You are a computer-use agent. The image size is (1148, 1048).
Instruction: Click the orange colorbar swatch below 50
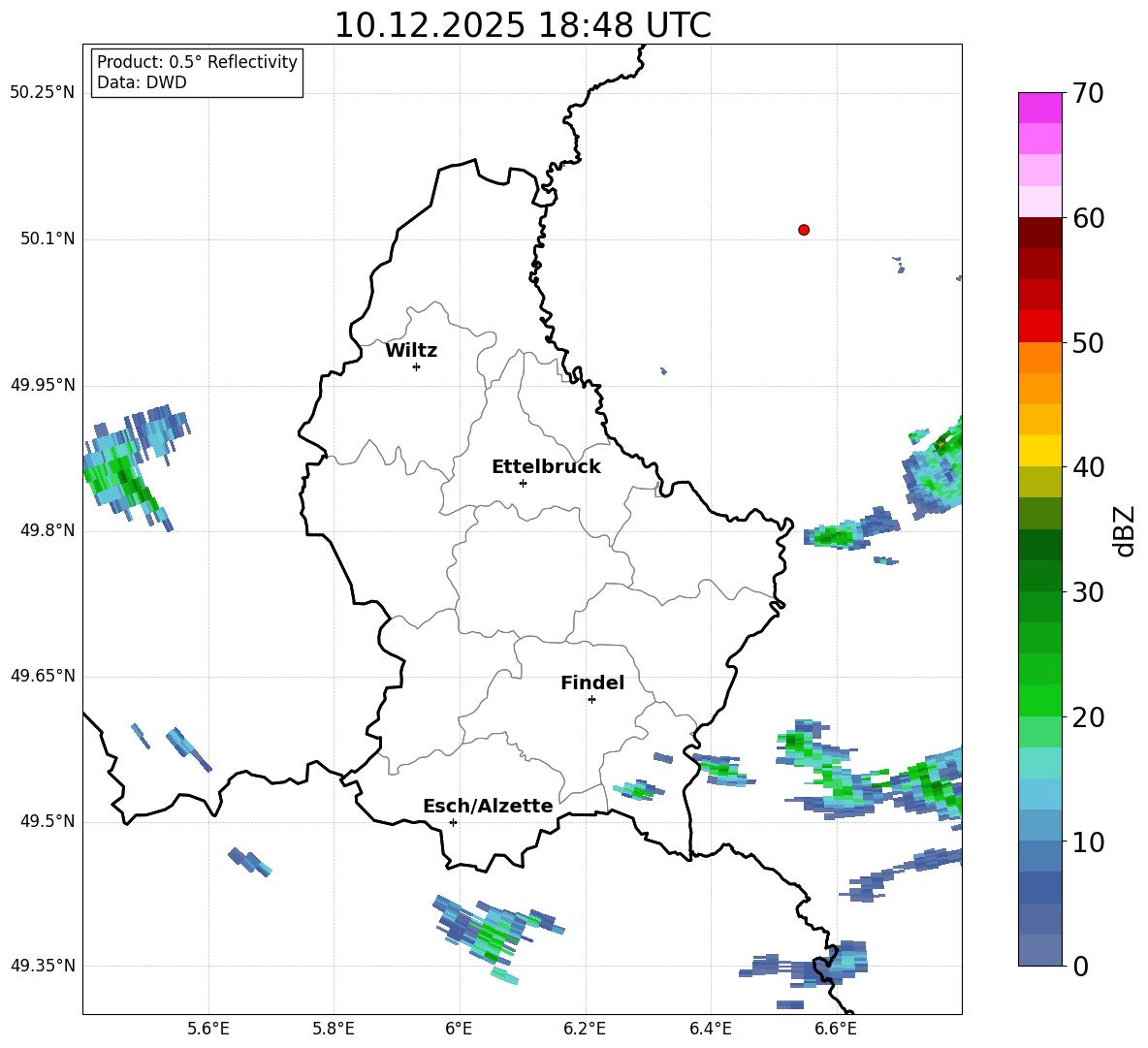click(x=1039, y=358)
